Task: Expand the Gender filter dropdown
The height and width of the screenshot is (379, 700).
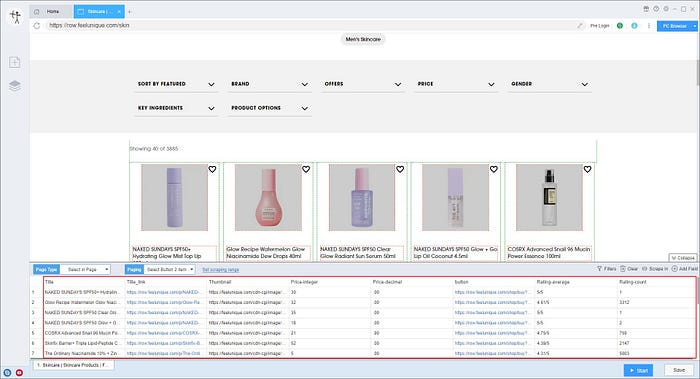Action: click(x=549, y=84)
